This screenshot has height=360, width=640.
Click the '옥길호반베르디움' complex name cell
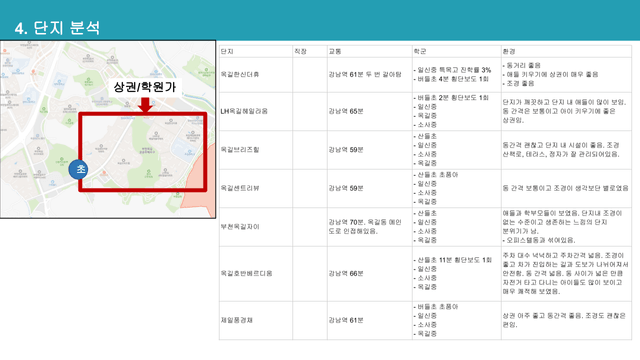pyautogui.click(x=256, y=273)
